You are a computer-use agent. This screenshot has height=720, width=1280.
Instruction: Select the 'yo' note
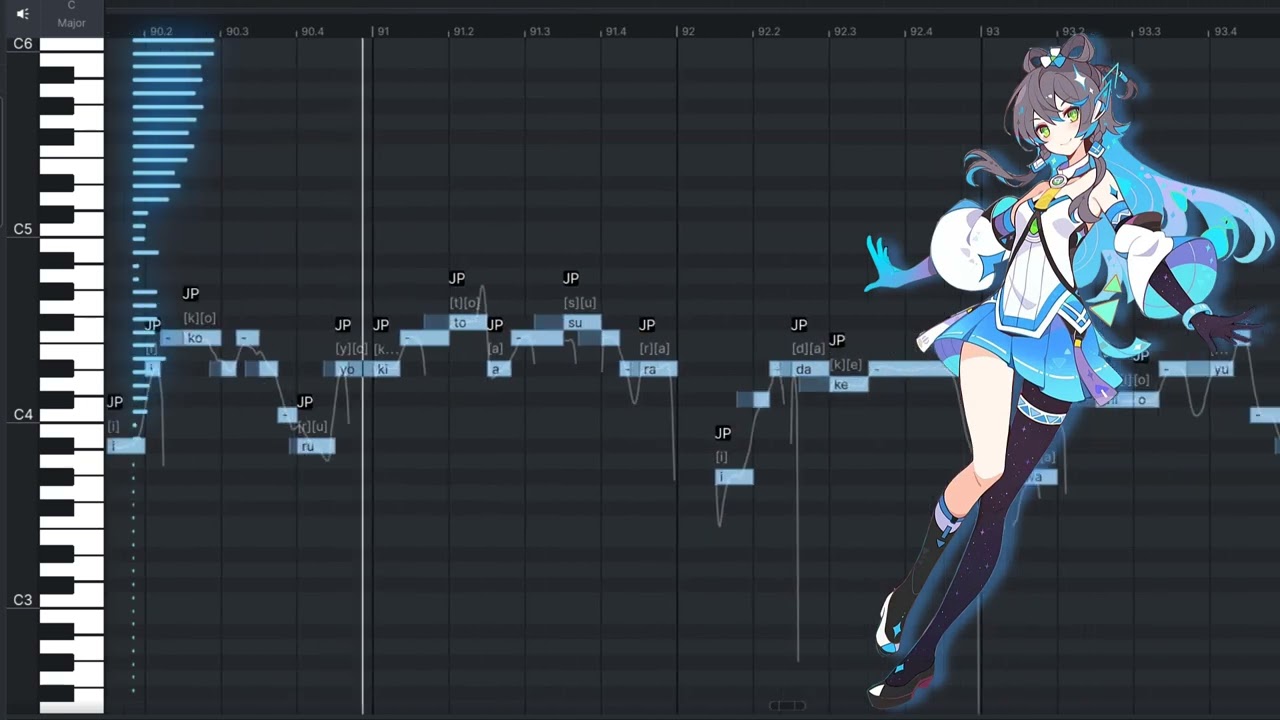(x=347, y=370)
